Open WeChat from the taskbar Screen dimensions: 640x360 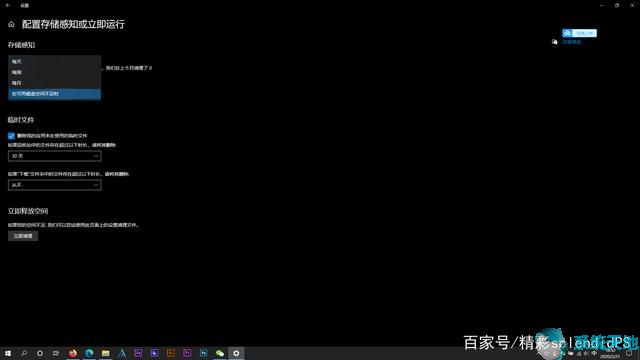coord(220,353)
